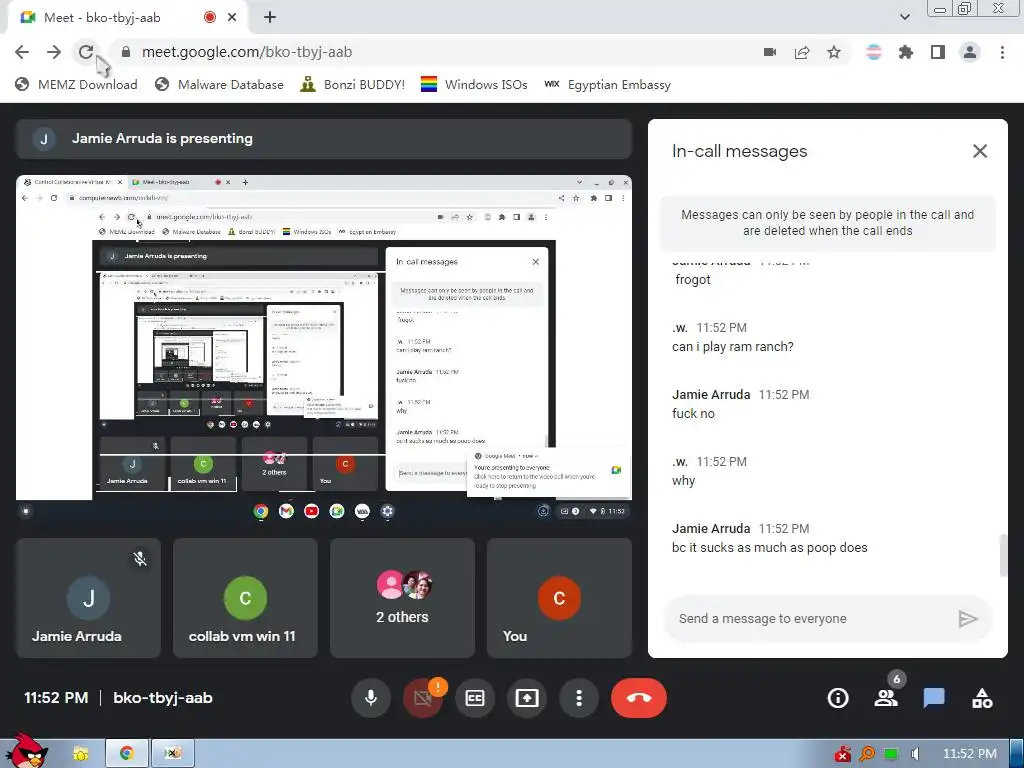
Task: Toggle chat with everyone icon
Action: click(934, 698)
